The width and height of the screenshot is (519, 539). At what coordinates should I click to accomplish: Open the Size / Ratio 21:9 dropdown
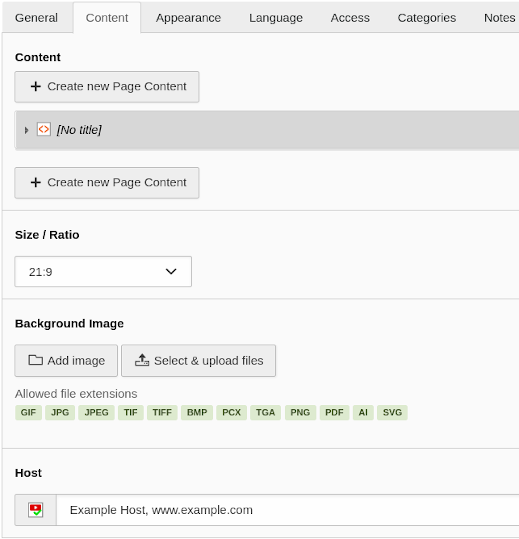point(103,272)
